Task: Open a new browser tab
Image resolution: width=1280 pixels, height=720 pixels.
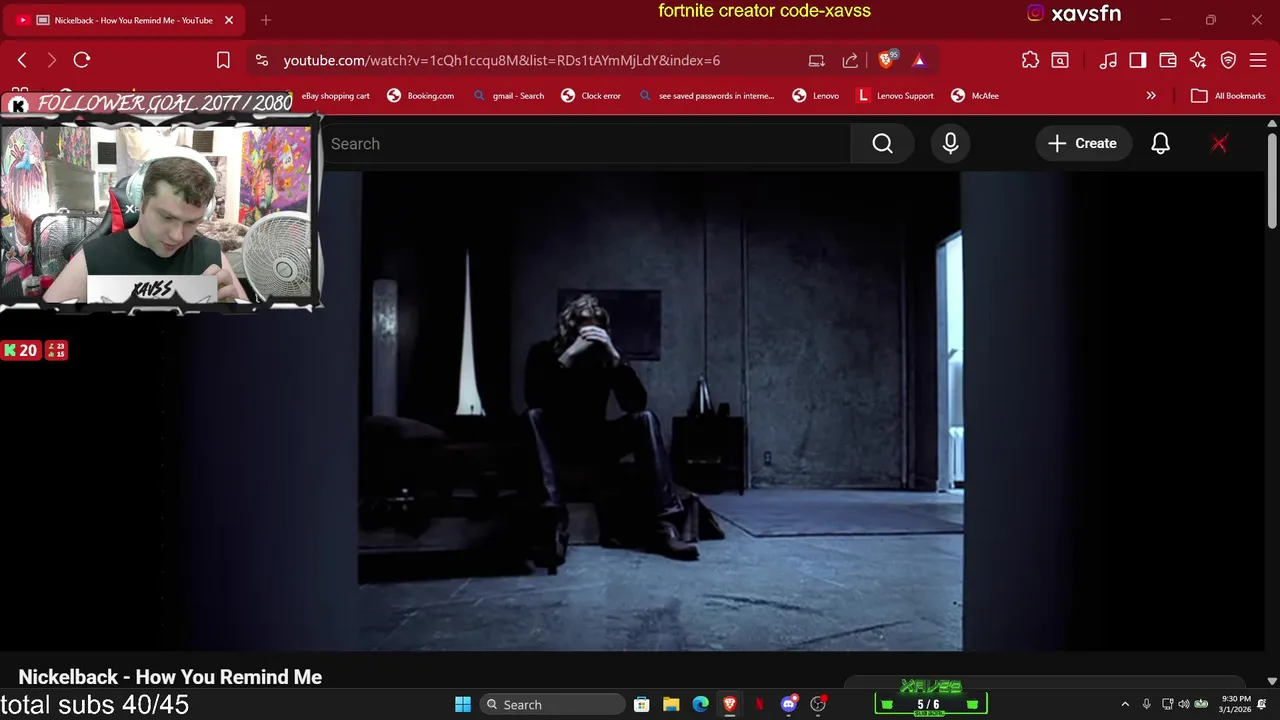Action: [266, 20]
